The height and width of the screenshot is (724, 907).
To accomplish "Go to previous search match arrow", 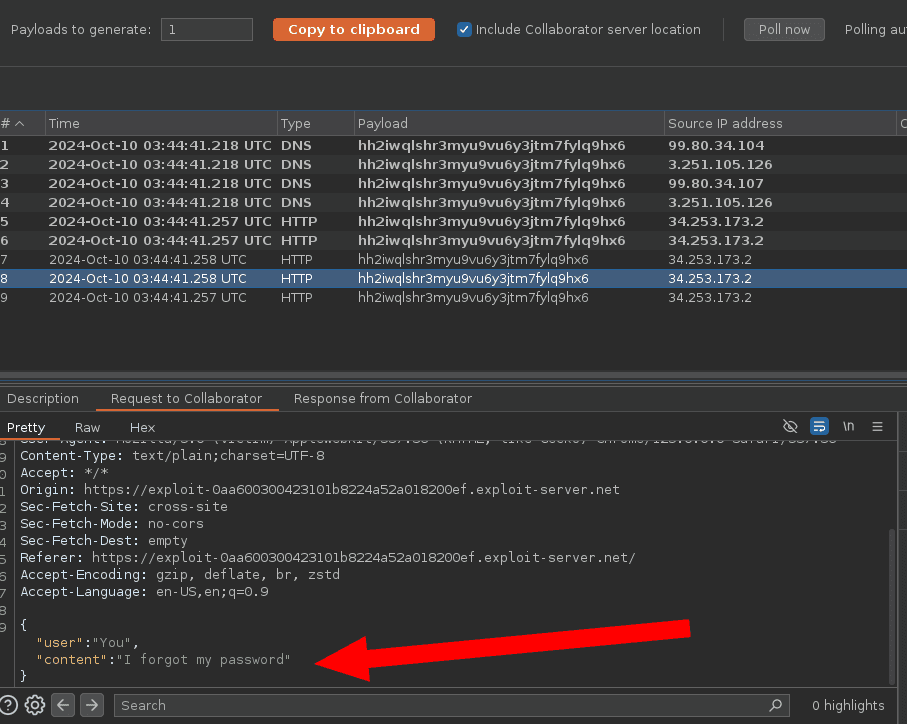I will 64,705.
